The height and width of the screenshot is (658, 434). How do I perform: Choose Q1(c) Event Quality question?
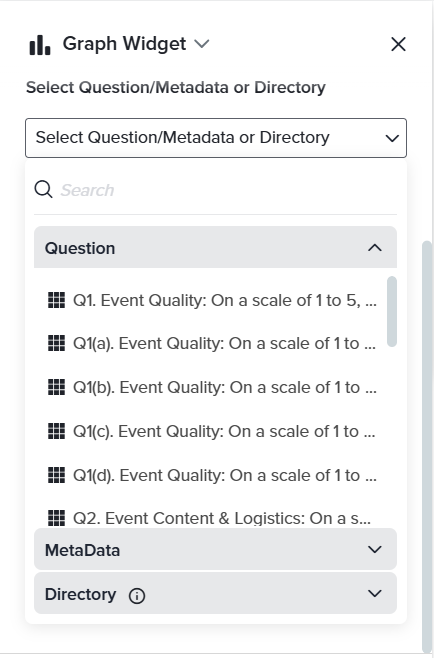tap(212, 431)
